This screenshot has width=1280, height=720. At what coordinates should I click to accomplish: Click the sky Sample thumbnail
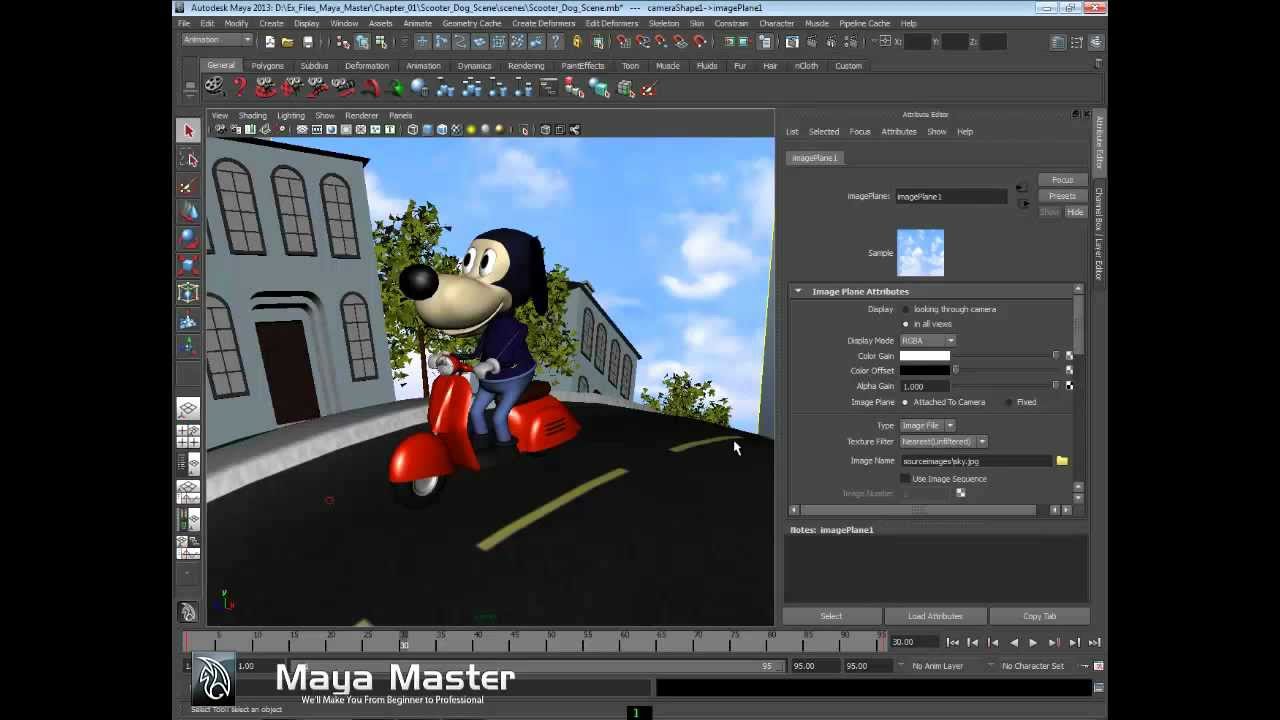pos(920,253)
